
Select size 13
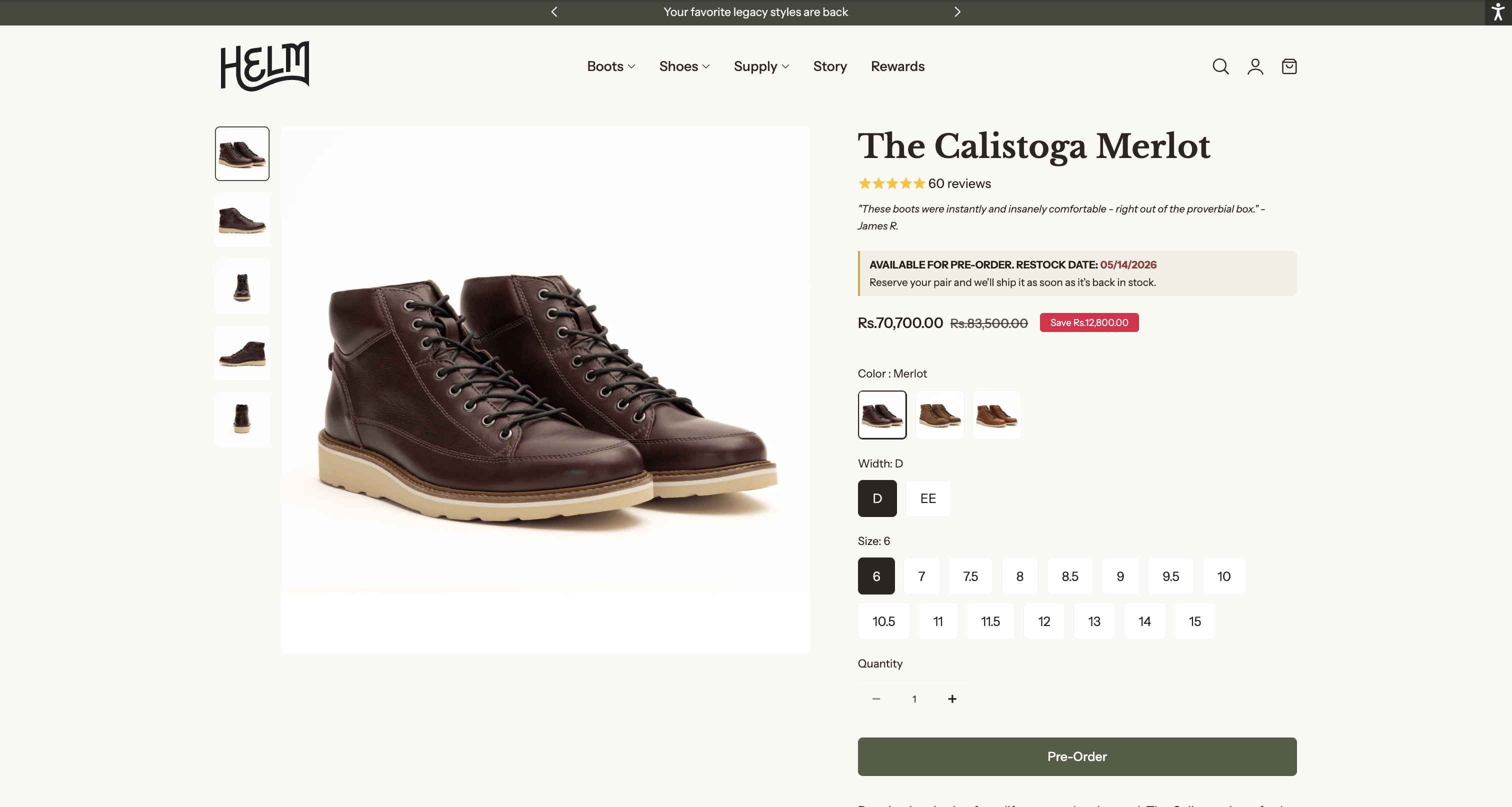(1094, 621)
